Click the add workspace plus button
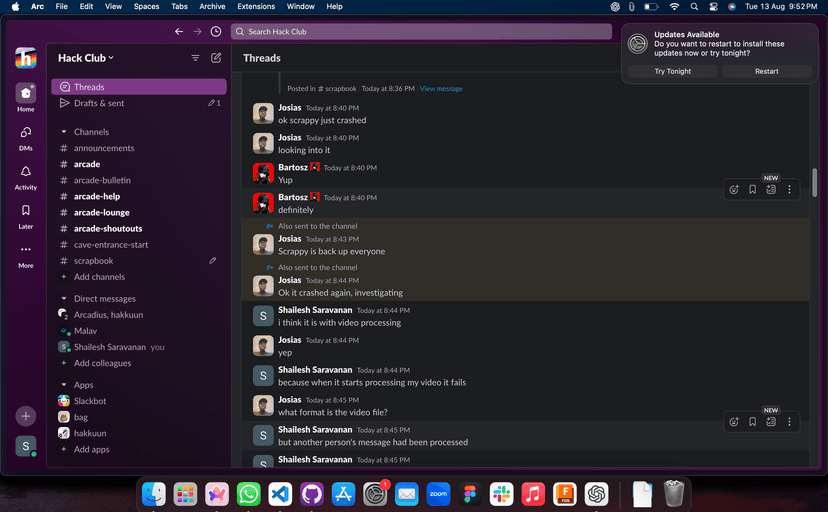This screenshot has width=828, height=512. coord(26,416)
